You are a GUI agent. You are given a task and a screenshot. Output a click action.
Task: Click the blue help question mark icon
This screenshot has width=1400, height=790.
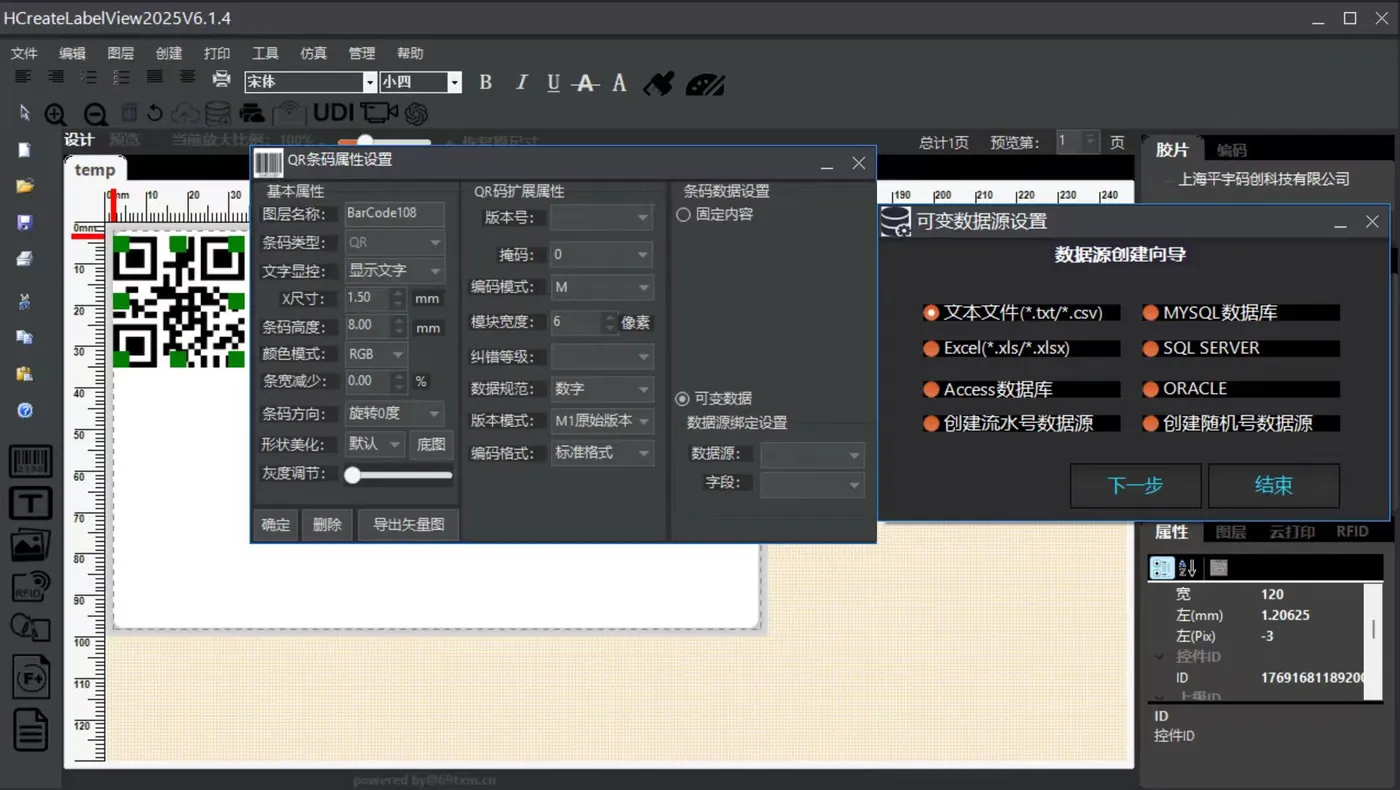[25, 411]
